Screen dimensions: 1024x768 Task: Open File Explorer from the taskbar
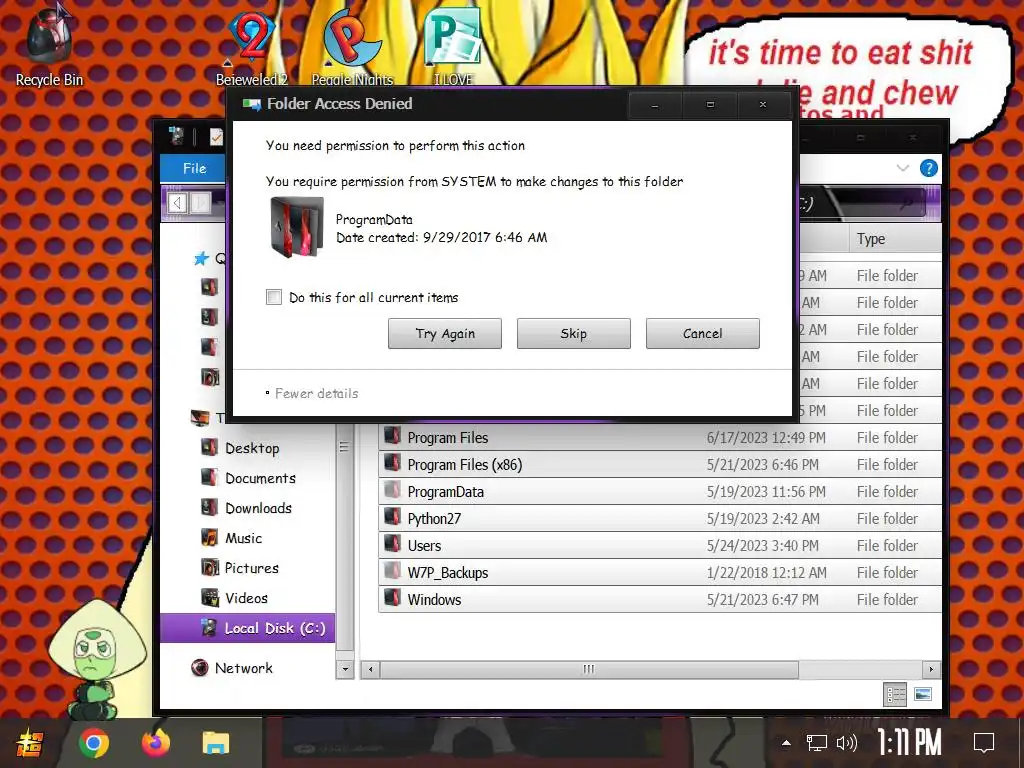tap(216, 744)
